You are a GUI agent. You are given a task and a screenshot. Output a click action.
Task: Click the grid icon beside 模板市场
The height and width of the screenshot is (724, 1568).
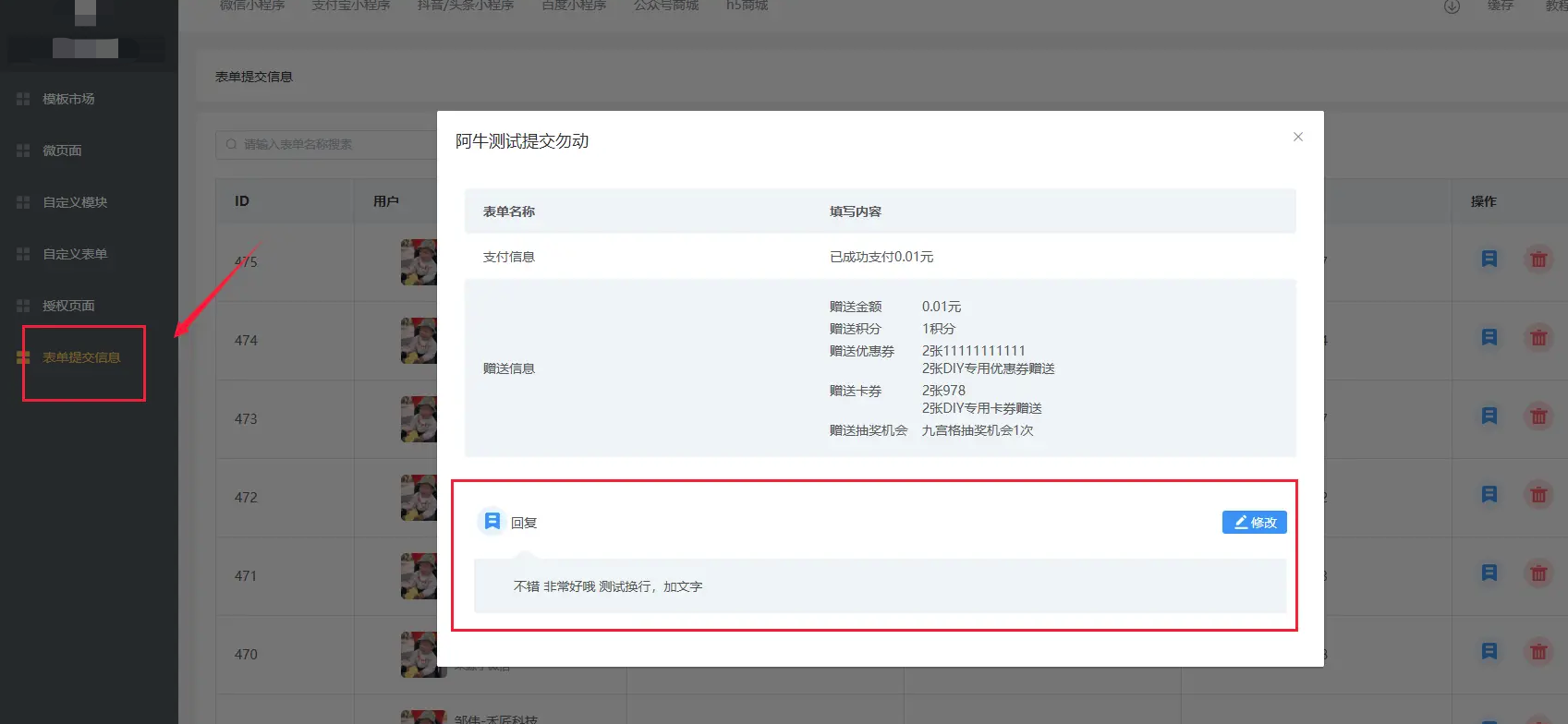tap(23, 99)
